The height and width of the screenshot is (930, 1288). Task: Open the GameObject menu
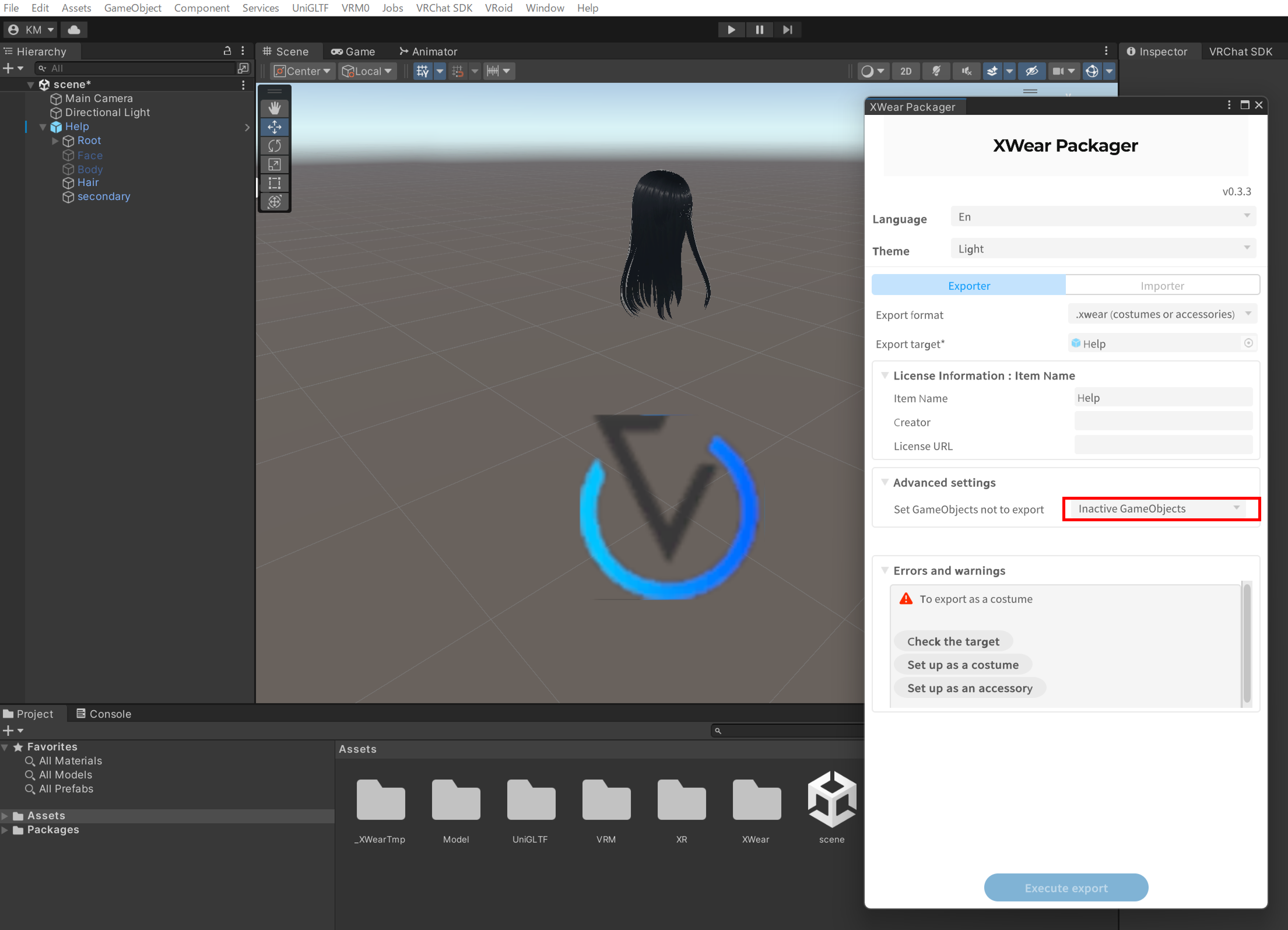point(132,8)
